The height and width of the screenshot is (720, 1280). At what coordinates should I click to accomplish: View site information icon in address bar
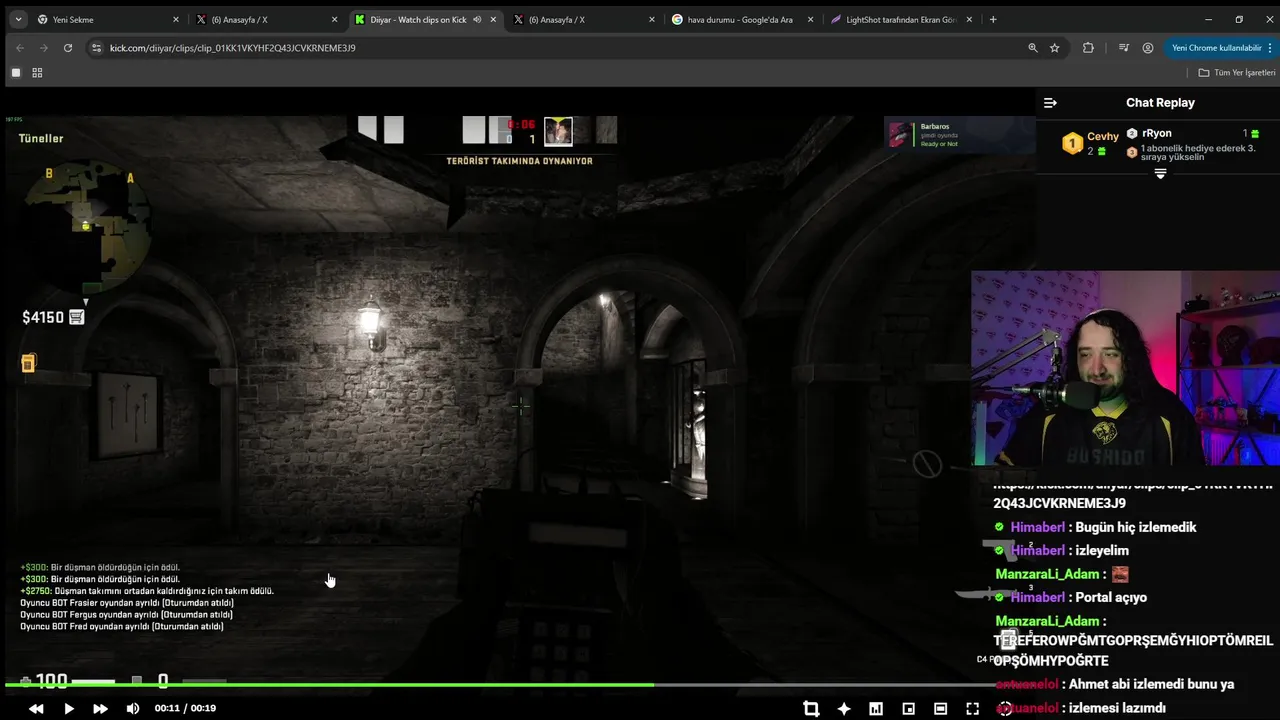click(96, 47)
